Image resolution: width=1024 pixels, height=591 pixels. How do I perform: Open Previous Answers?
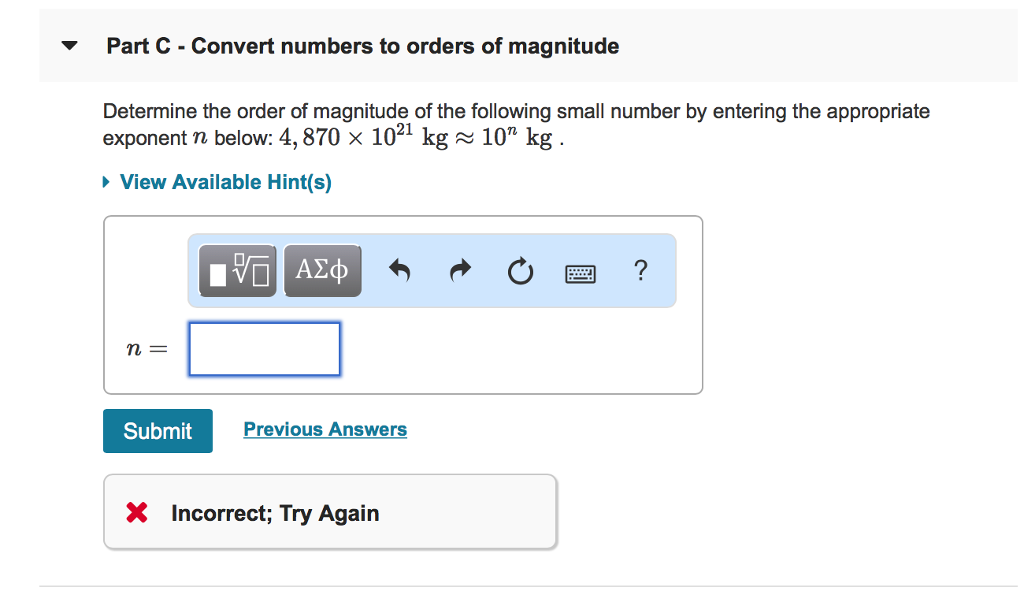pos(325,429)
